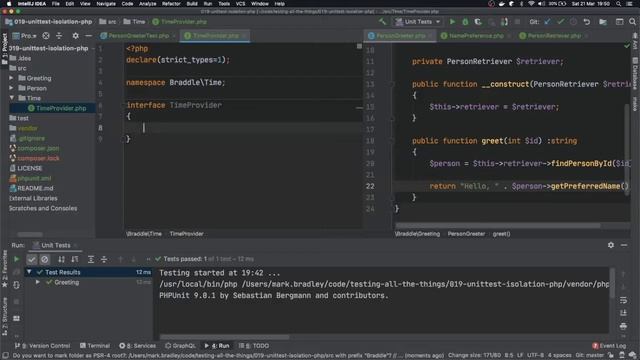Image resolution: width=640 pixels, height=360 pixels.
Task: Expand the Greeting folder in project tree
Action: [x=11, y=78]
